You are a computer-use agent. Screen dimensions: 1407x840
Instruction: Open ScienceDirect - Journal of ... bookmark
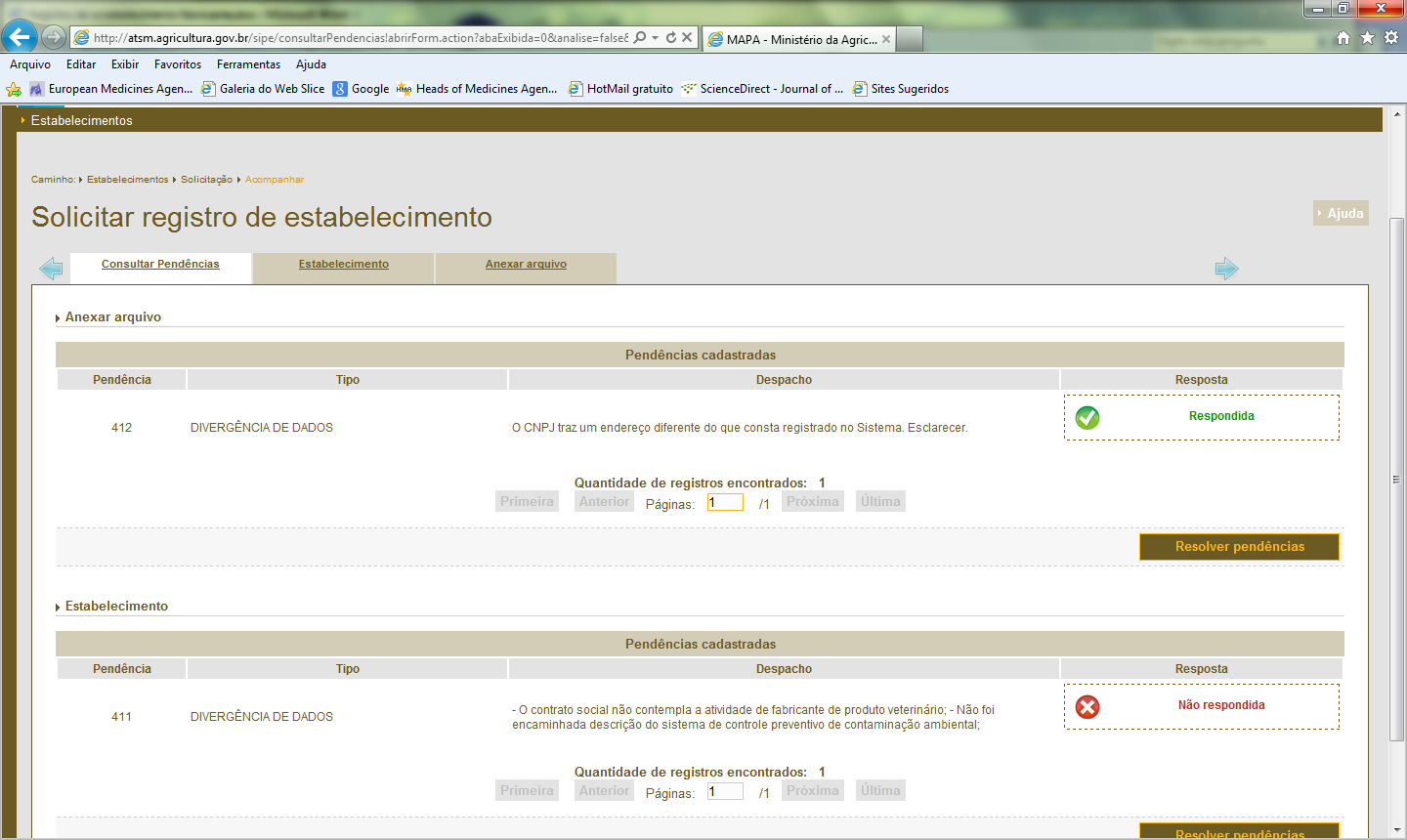pos(762,89)
